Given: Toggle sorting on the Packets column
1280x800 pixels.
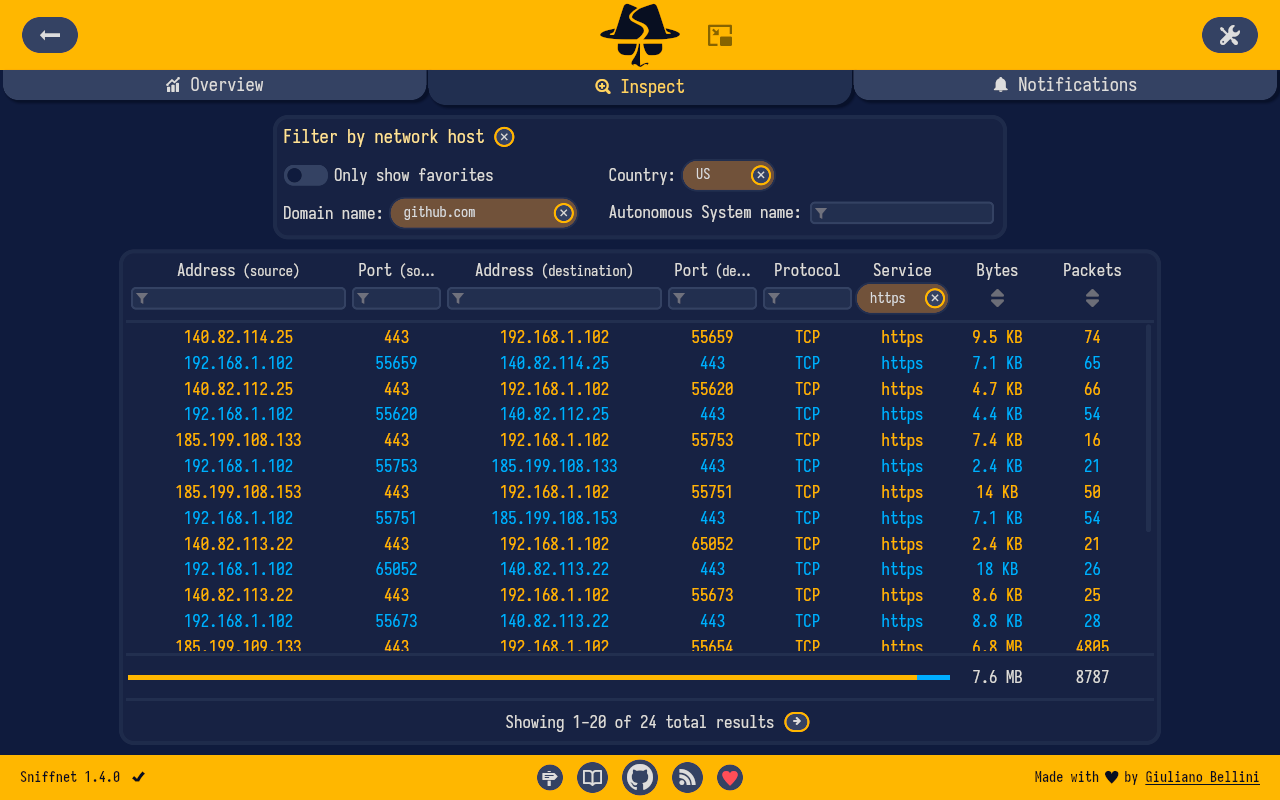Looking at the screenshot, I should [x=1092, y=298].
